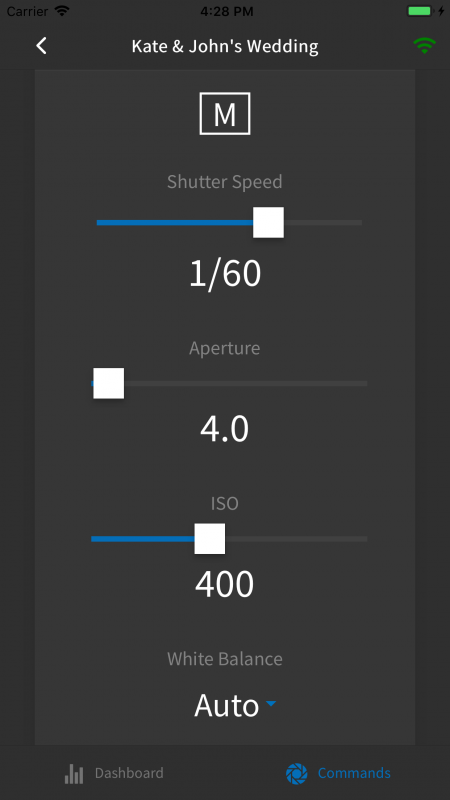Screen dimensions: 450x800
Task: Tap the charging bolt icon
Action: pyautogui.click(x=441, y=11)
